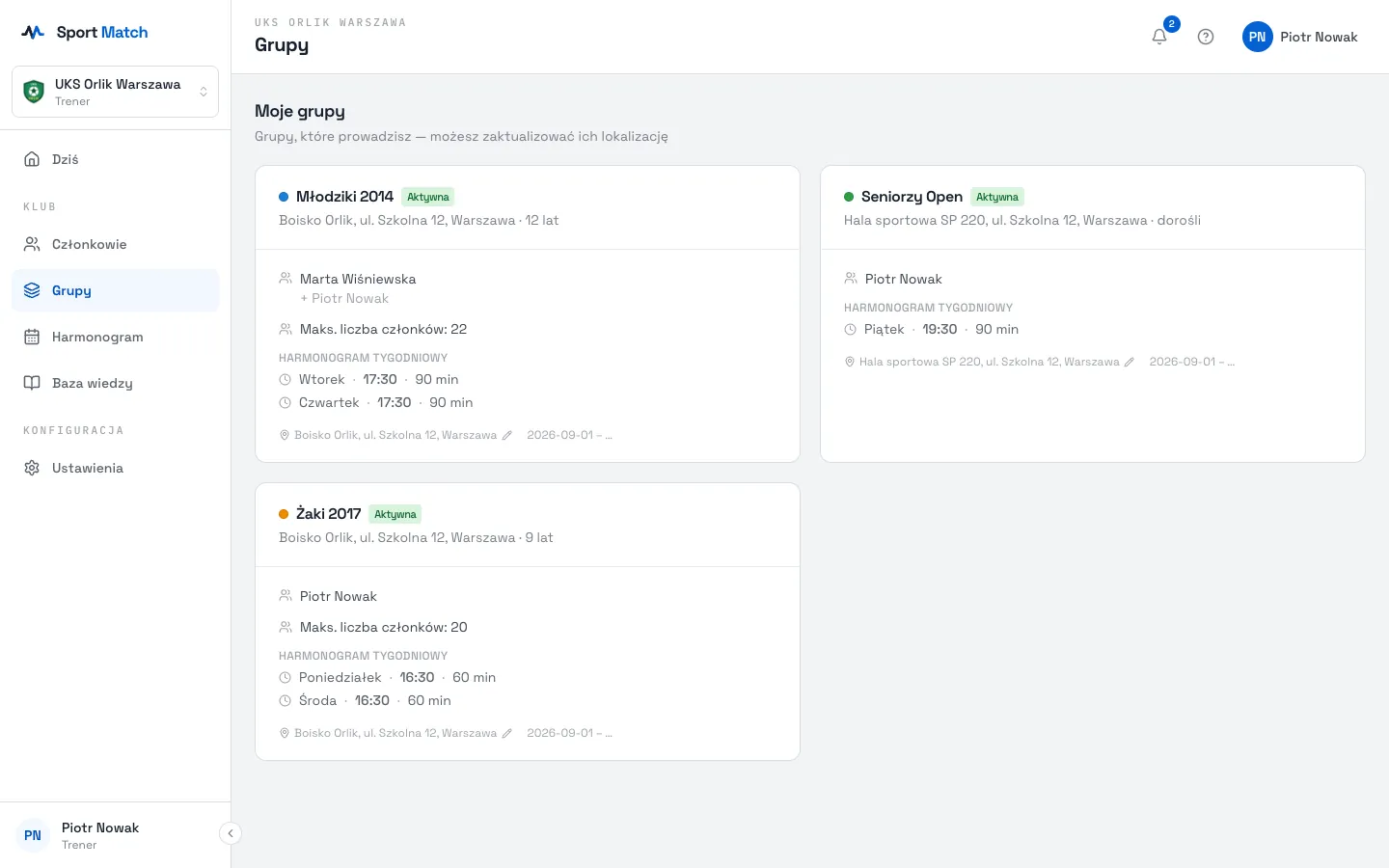Image resolution: width=1389 pixels, height=868 pixels.
Task: Open the Żaki 2017 group title
Action: pos(328,514)
